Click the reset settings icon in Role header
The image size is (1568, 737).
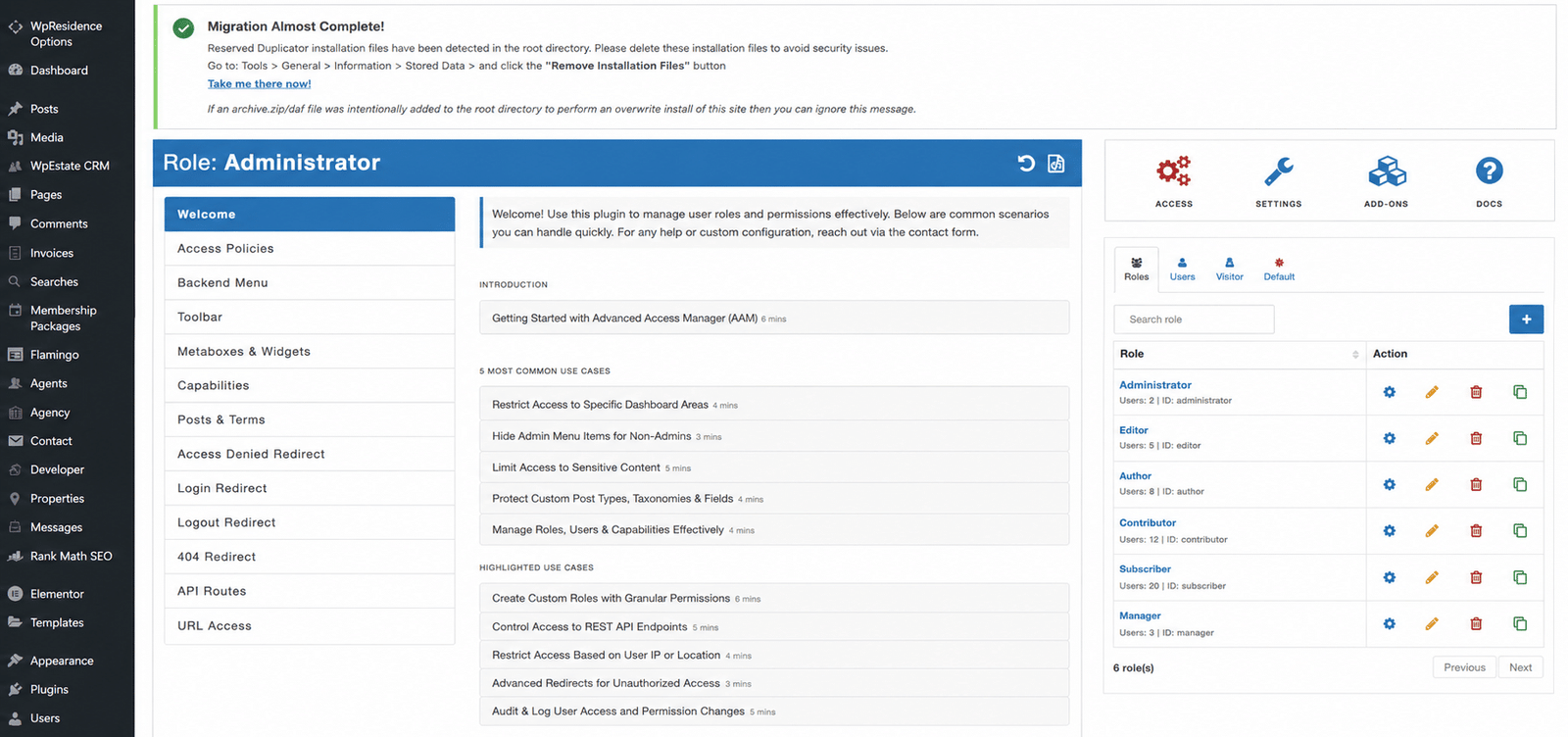1026,164
